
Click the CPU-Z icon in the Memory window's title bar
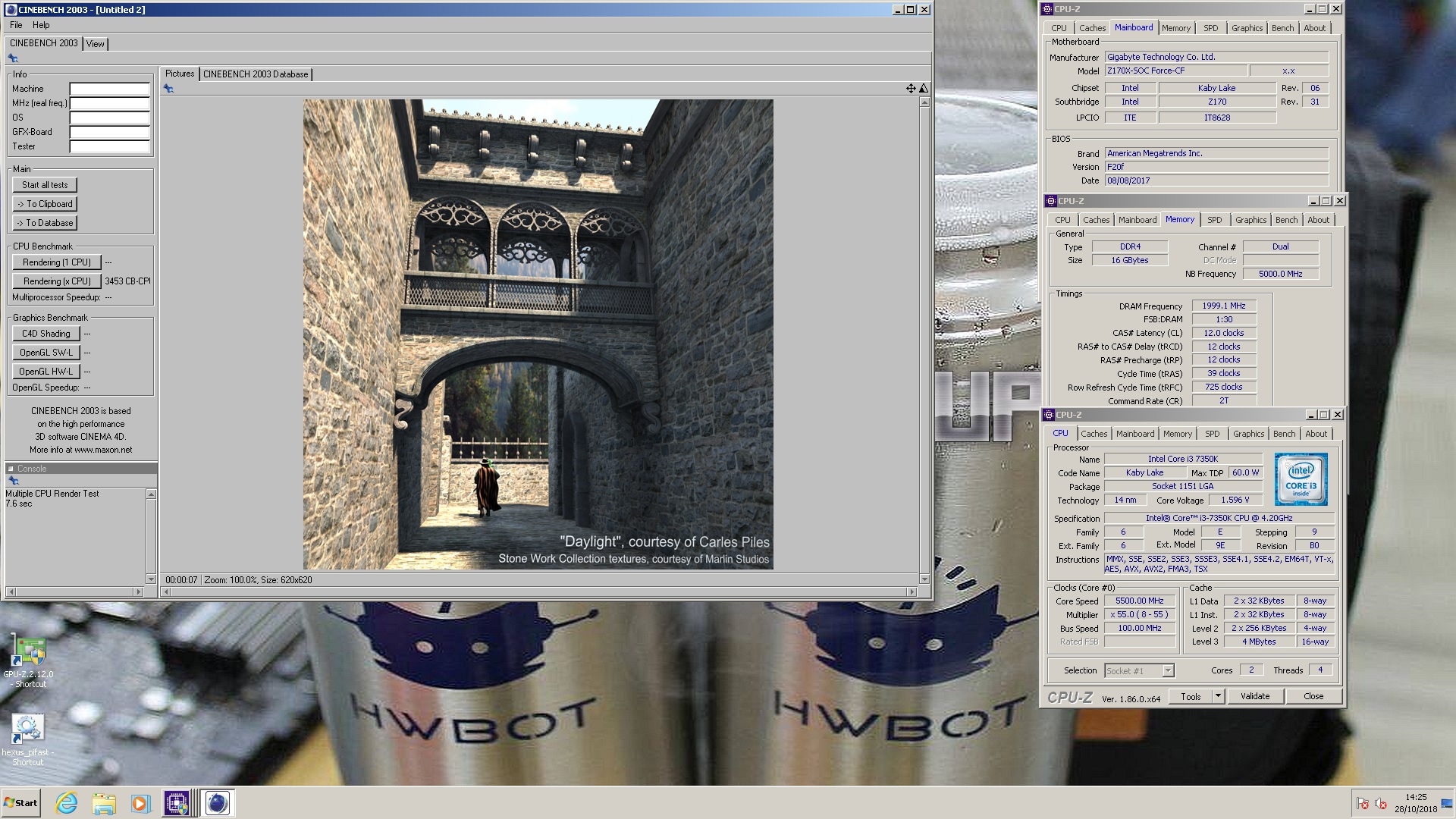point(1050,201)
